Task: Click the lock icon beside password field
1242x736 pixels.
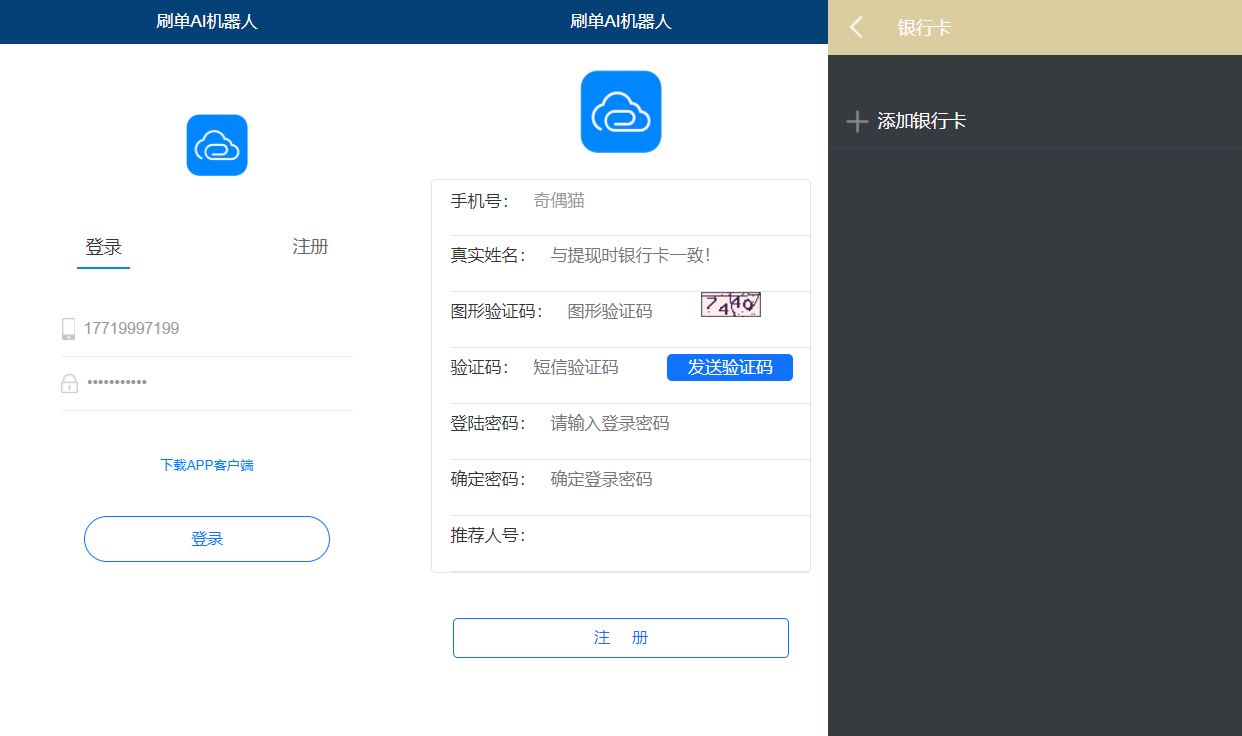Action: pyautogui.click(x=69, y=383)
